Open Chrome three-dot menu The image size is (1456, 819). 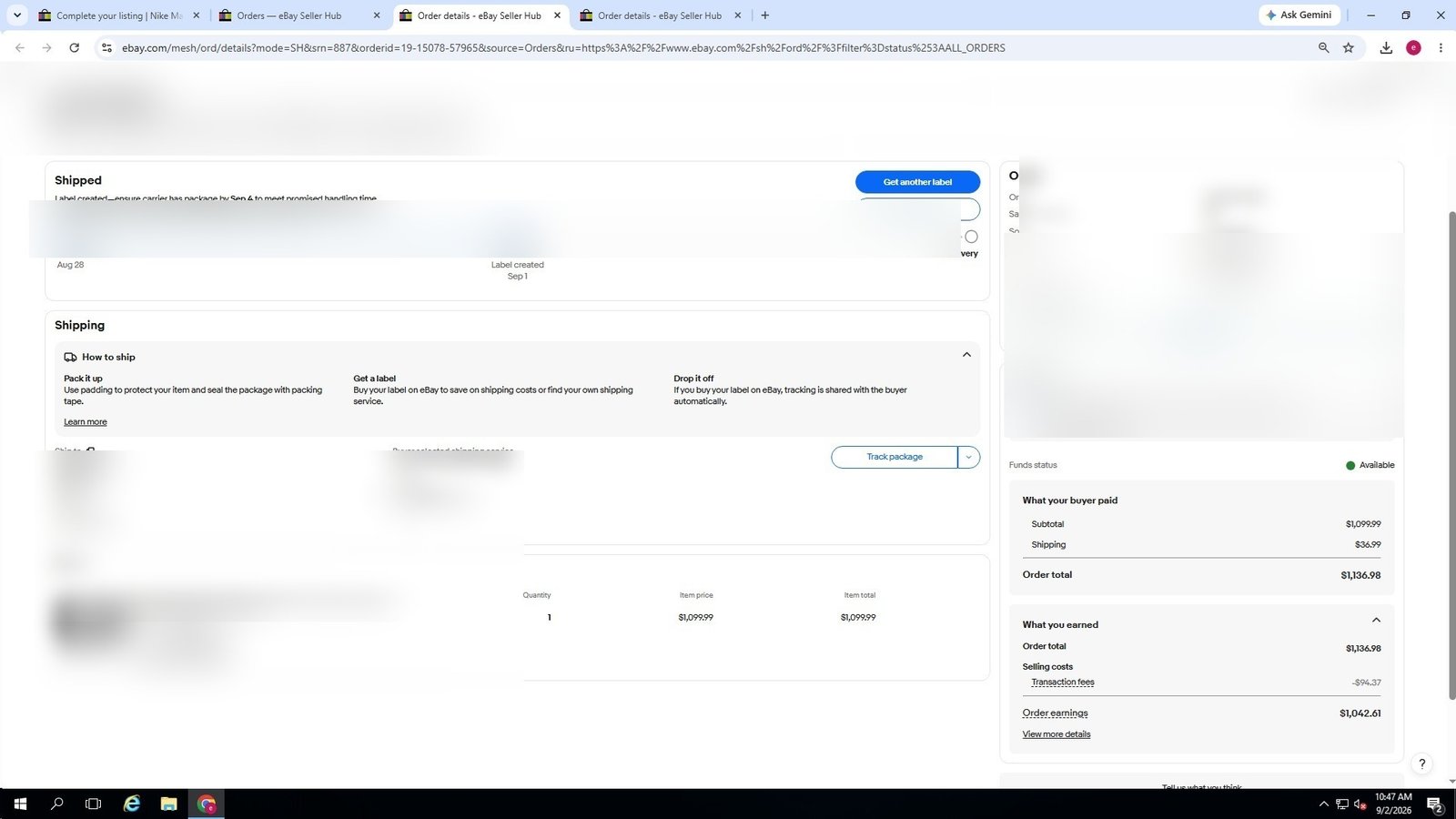[1441, 47]
